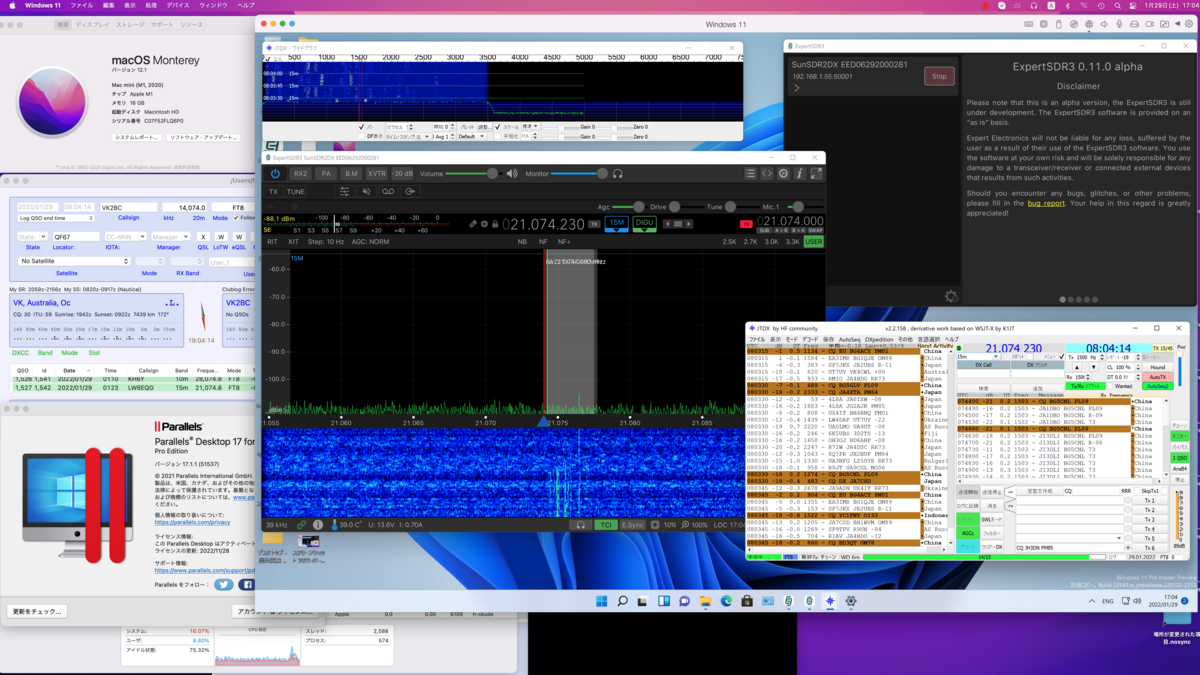This screenshot has height=675, width=1200.
Task: Open the ファイル menu in JTDX
Action: (757, 339)
